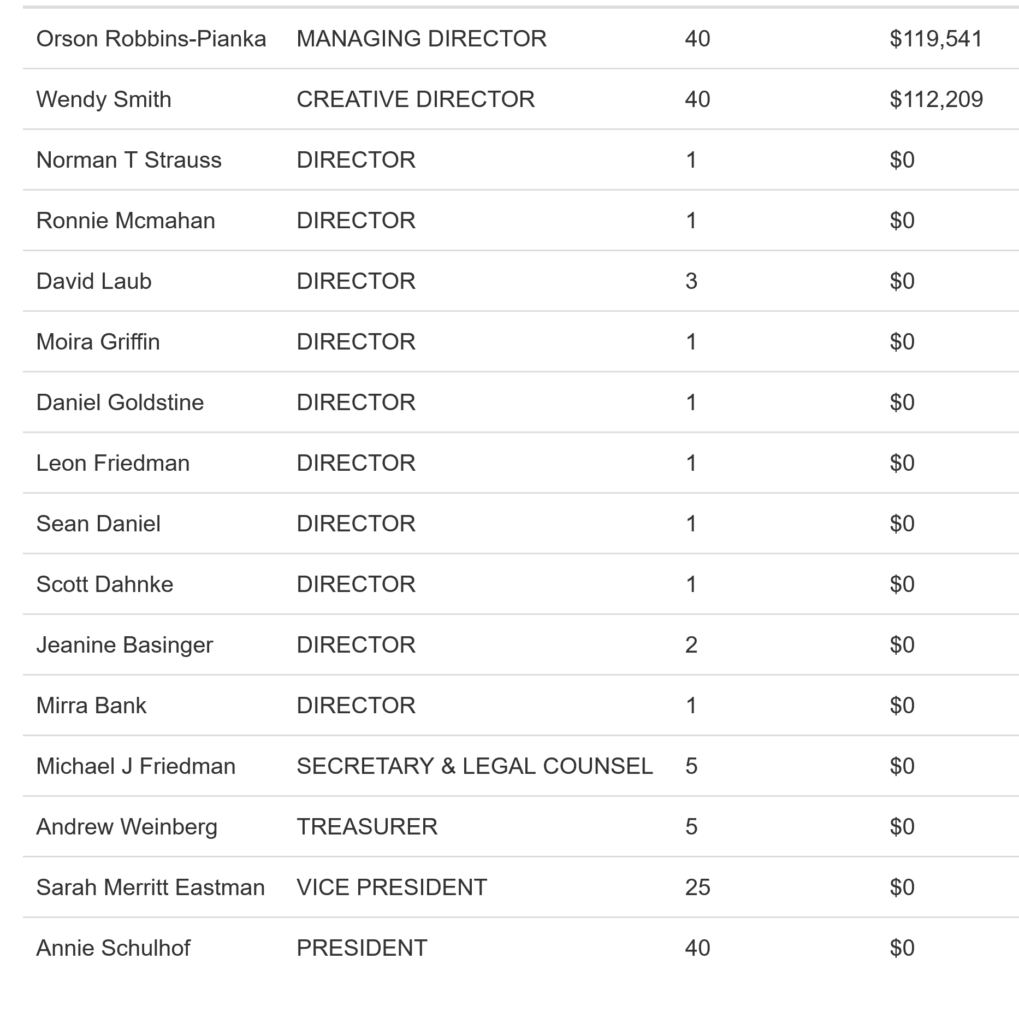
Task: Select Andrew Weinberg's name
Action: point(126,827)
